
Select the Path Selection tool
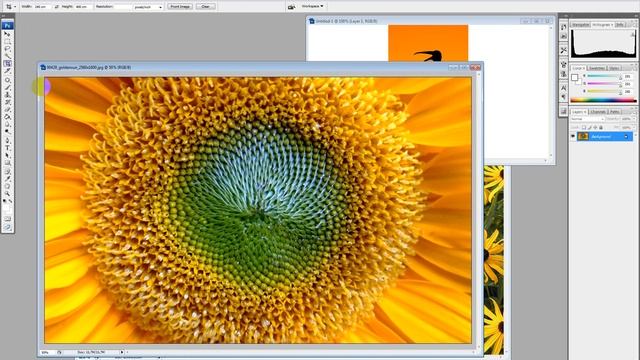(7, 155)
